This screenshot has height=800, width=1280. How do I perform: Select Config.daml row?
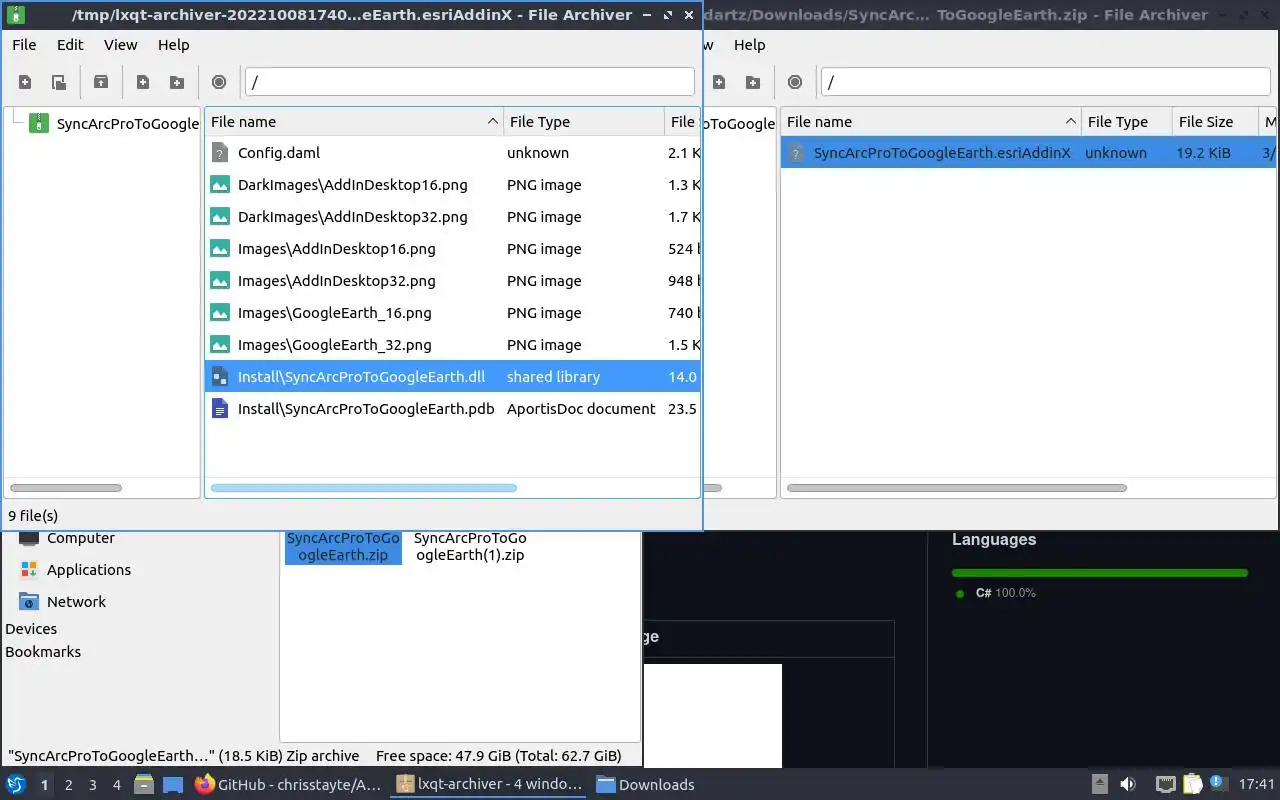coord(453,153)
